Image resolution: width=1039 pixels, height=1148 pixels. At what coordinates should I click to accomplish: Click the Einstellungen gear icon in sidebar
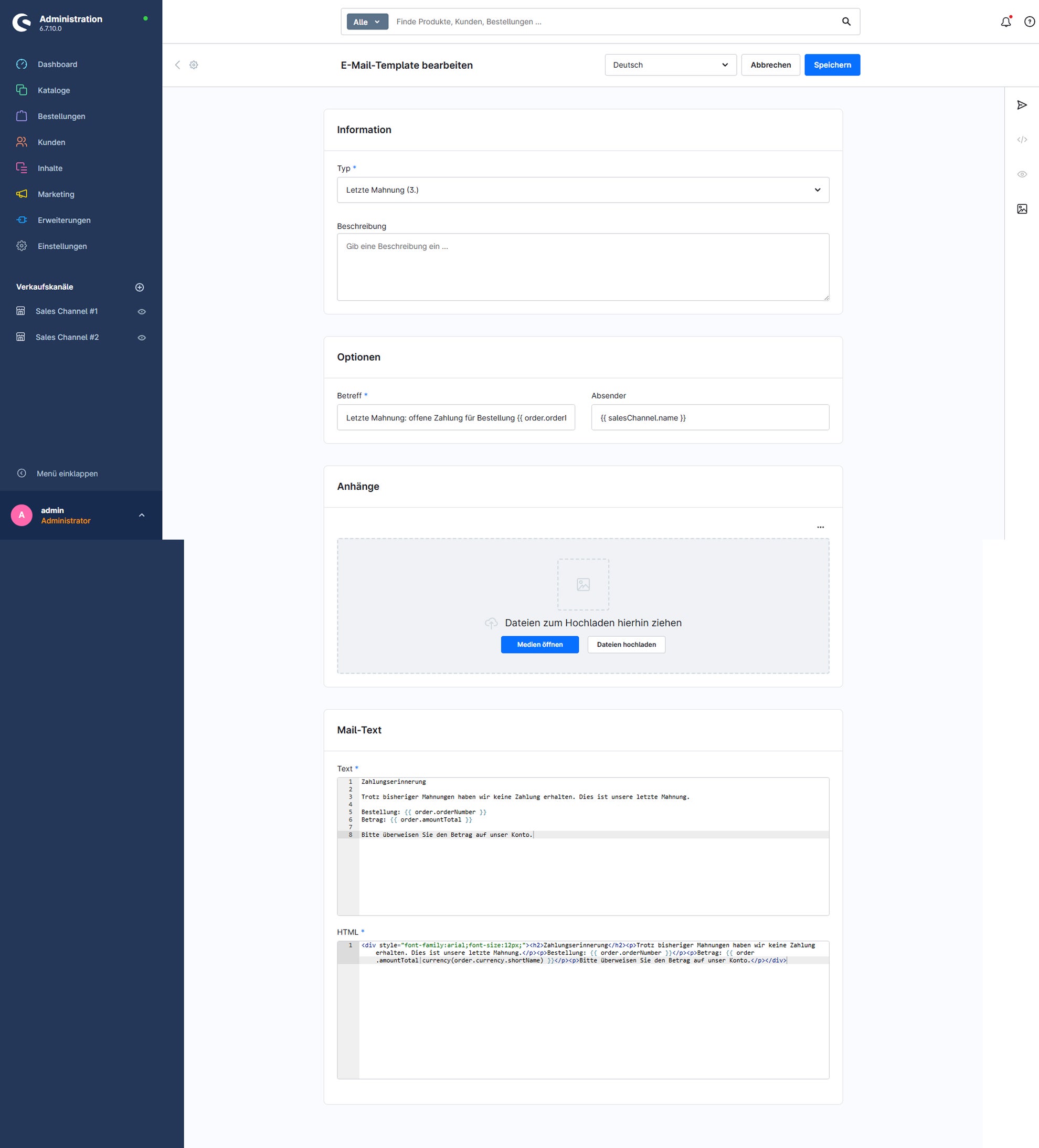pos(22,246)
